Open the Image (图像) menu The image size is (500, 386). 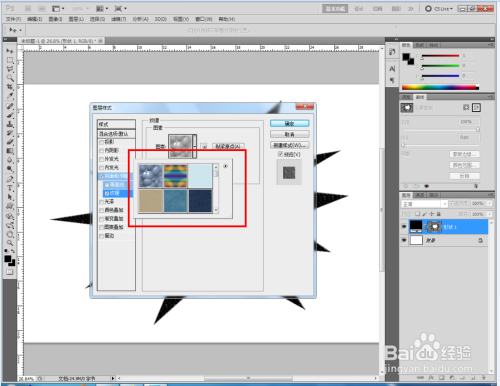(55, 19)
